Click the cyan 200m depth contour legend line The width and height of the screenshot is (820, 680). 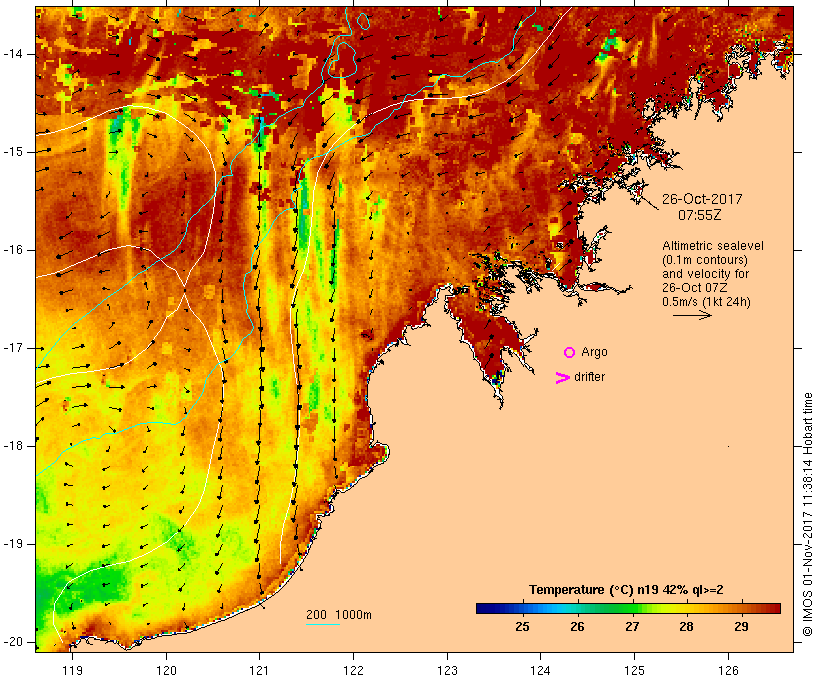point(323,624)
